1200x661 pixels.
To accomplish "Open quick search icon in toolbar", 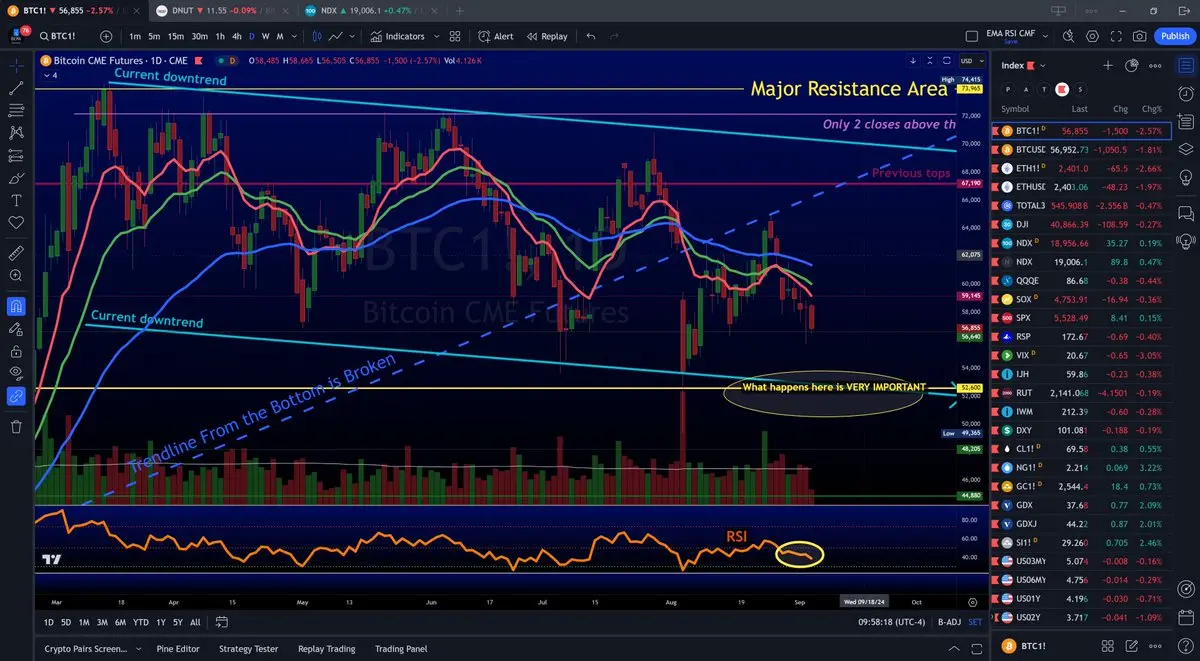I will pyautogui.click(x=1068, y=36).
